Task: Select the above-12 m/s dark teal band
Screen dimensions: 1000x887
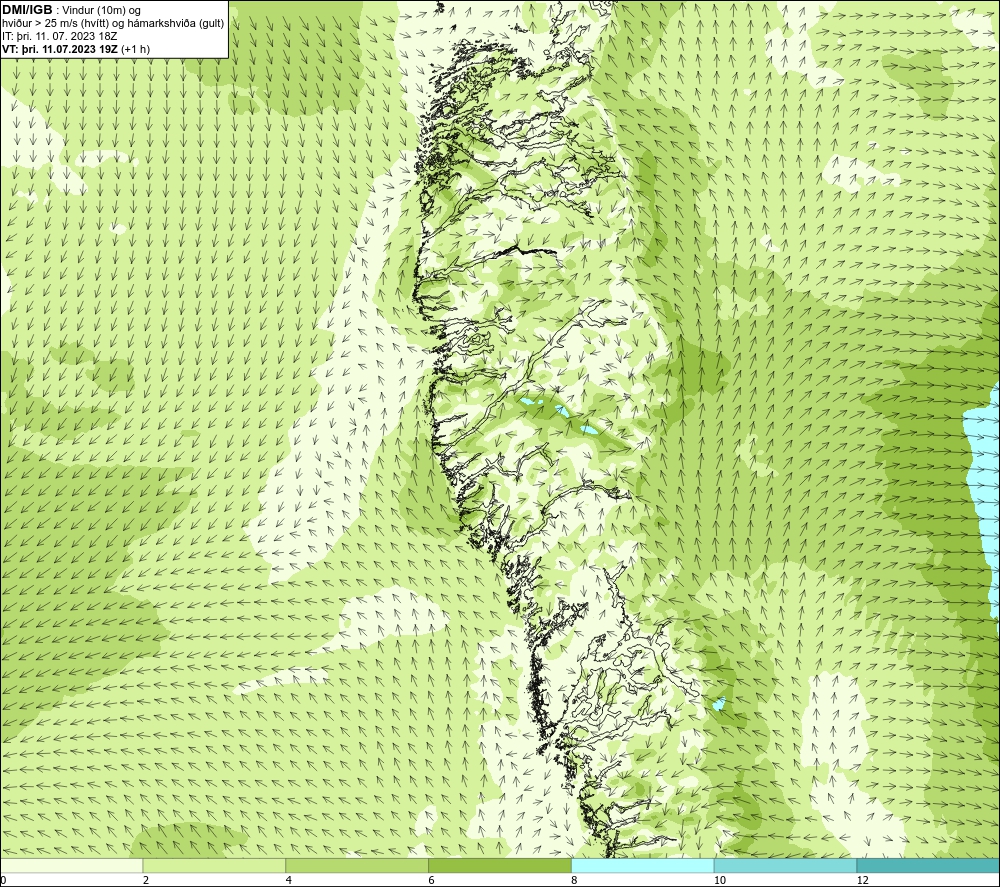Action: [929, 865]
